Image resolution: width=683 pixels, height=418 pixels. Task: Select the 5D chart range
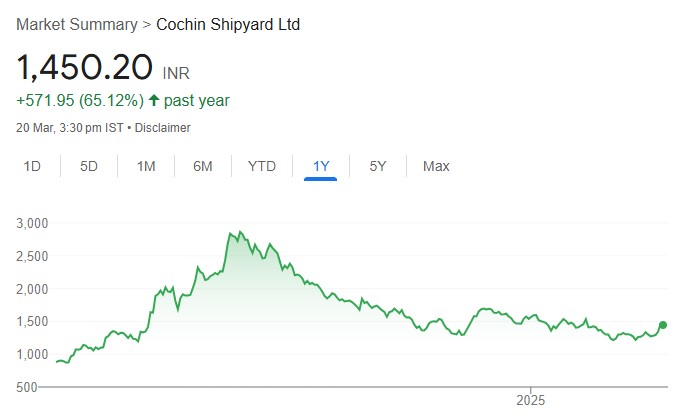[x=89, y=166]
